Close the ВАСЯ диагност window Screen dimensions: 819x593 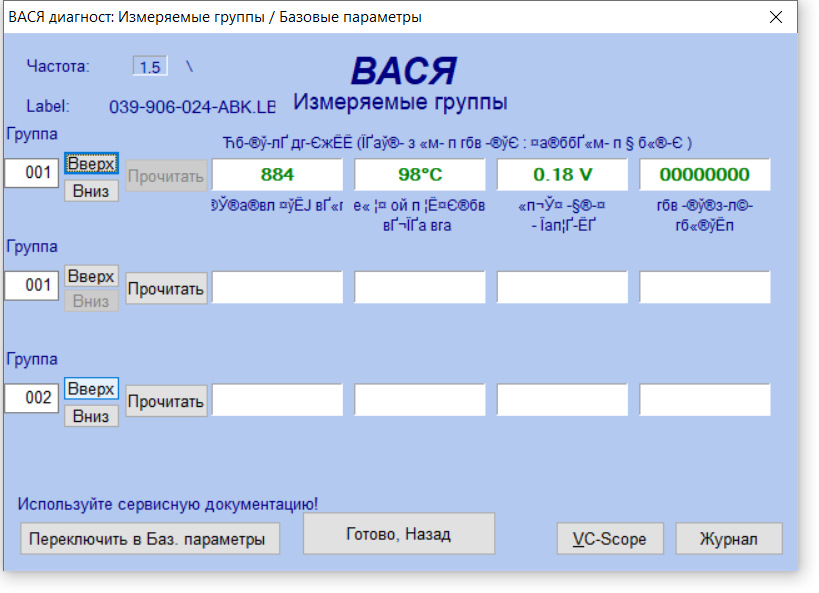point(776,17)
